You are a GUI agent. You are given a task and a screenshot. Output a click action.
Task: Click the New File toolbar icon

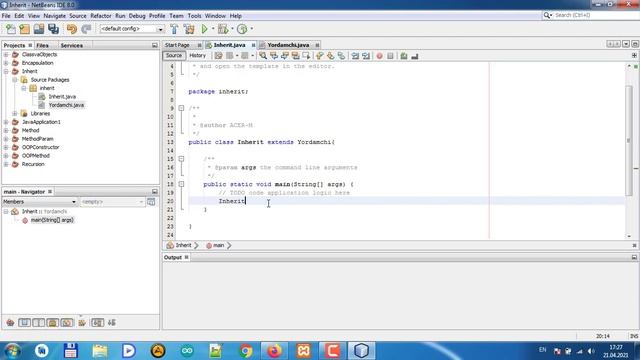pyautogui.click(x=11, y=29)
